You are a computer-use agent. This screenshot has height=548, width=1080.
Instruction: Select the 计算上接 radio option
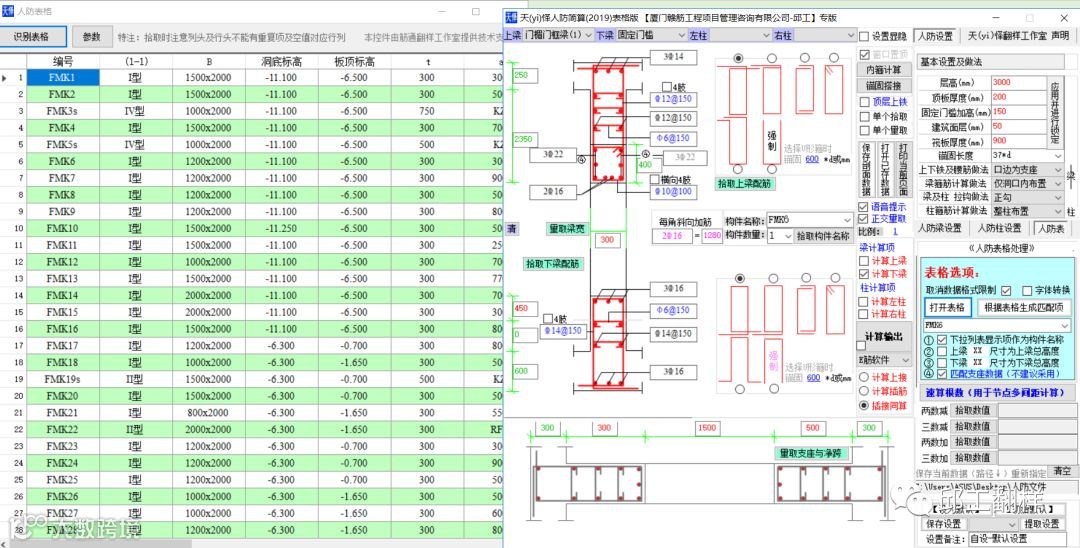tap(864, 377)
